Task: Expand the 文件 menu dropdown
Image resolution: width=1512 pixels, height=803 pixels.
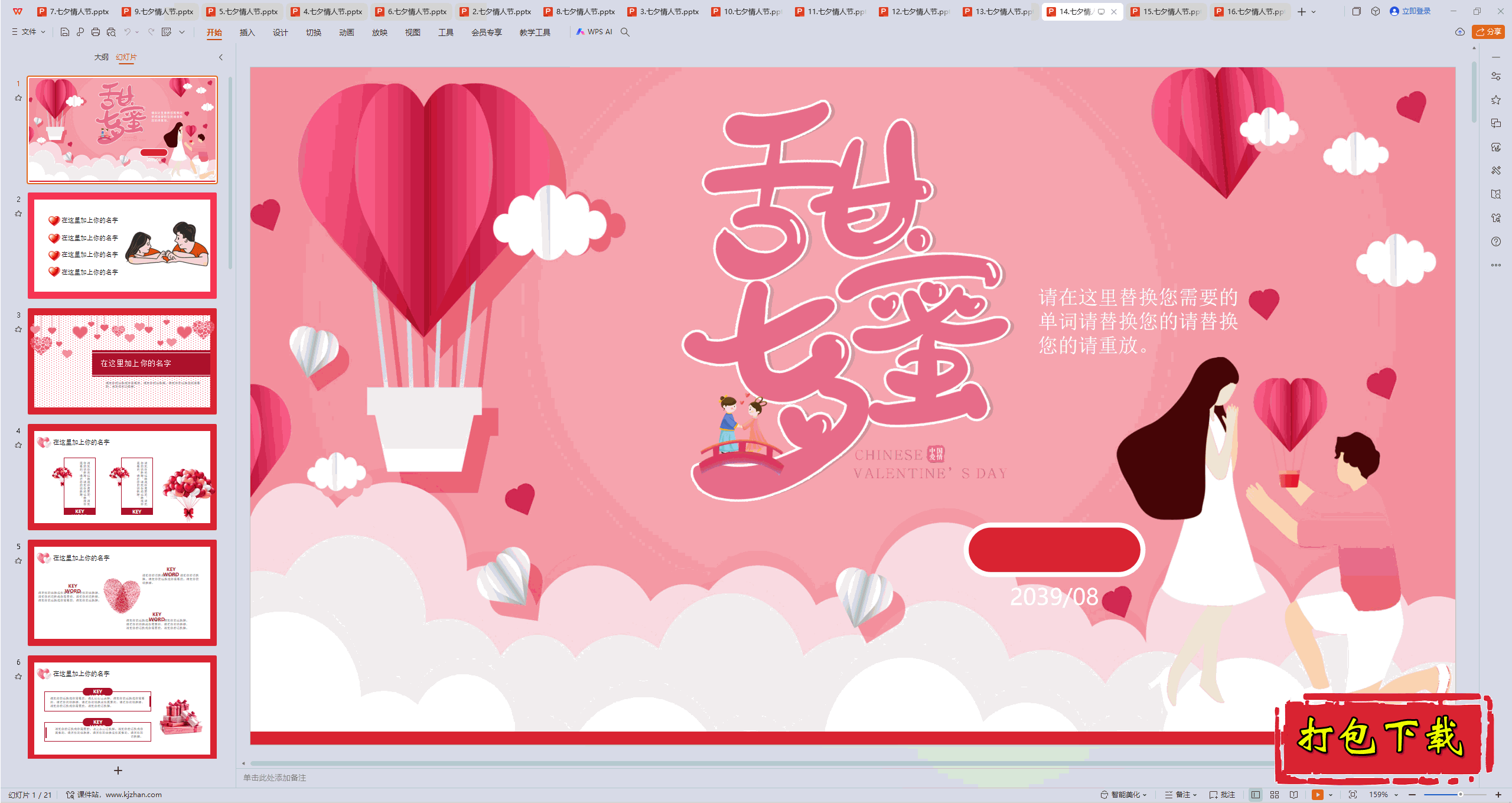Action: 28,32
